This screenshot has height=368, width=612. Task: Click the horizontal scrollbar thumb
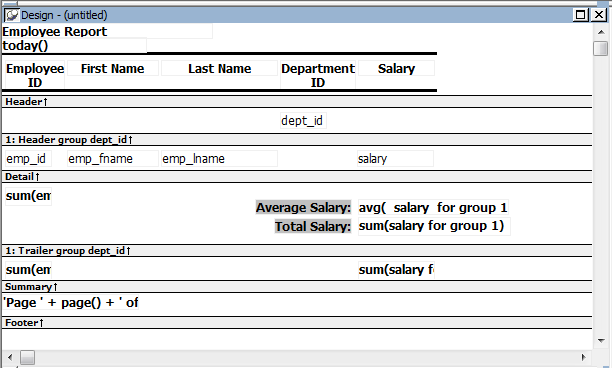pyautogui.click(x=27, y=357)
